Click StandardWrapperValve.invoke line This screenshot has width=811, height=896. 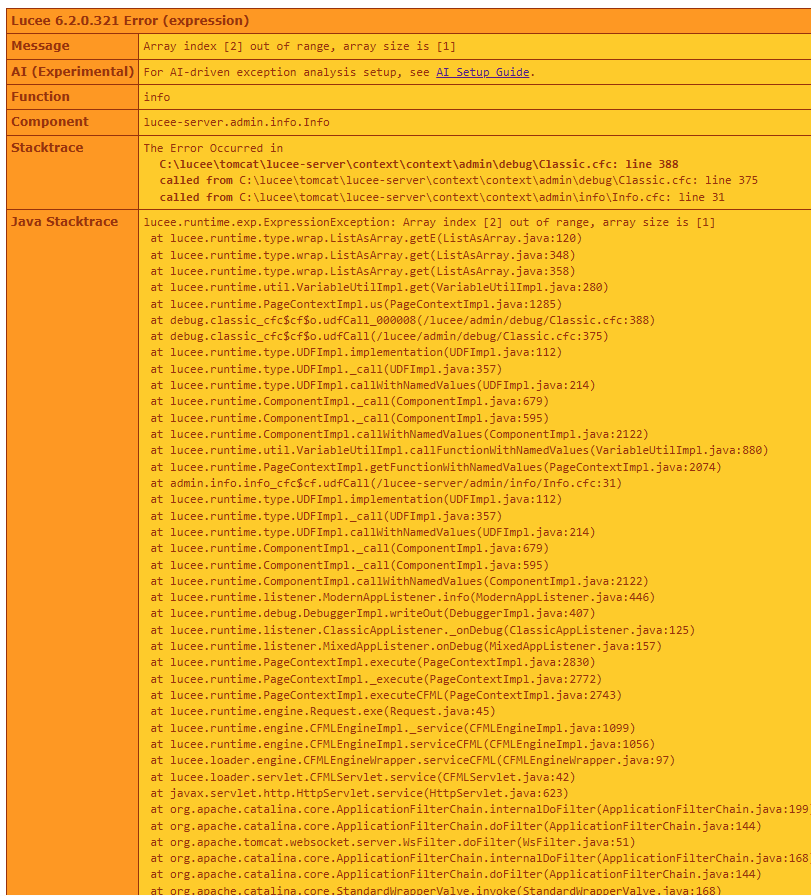436,890
